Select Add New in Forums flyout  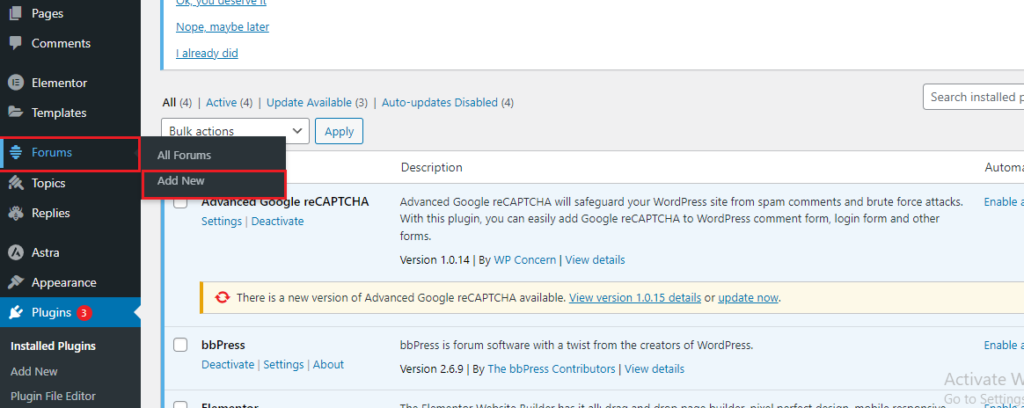[181, 181]
